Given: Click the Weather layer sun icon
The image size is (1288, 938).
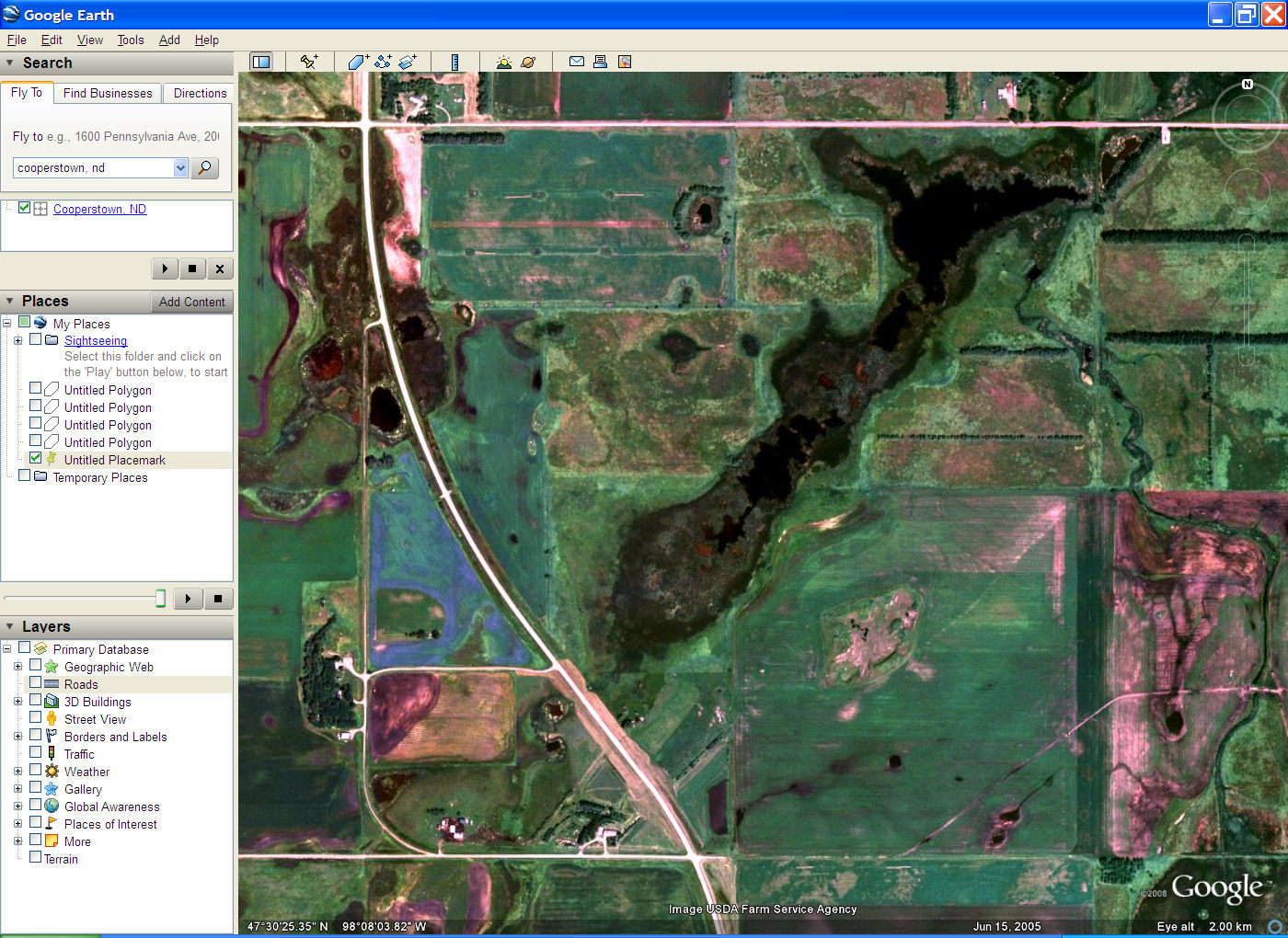Looking at the screenshot, I should click(52, 771).
